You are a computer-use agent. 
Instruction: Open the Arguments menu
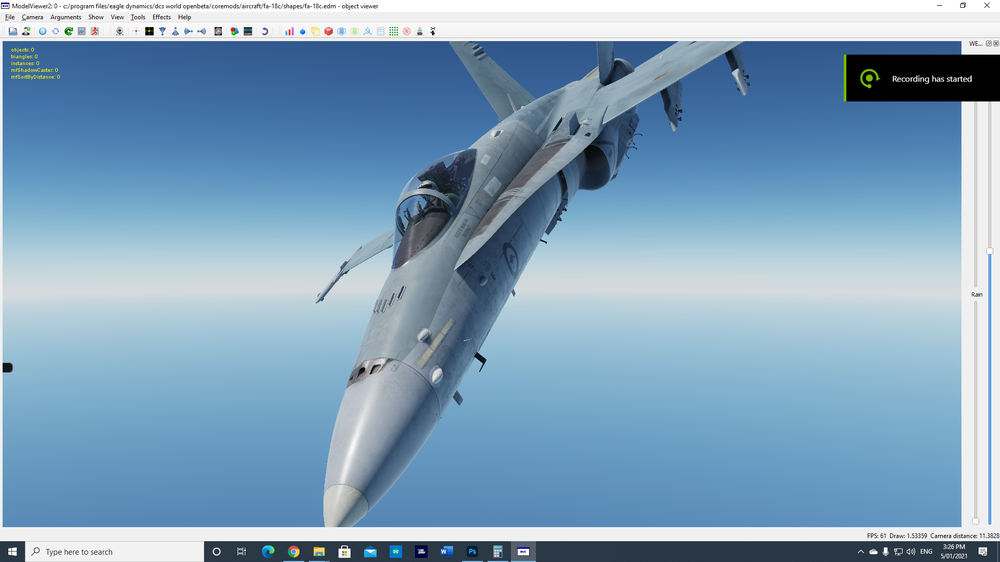click(x=66, y=17)
